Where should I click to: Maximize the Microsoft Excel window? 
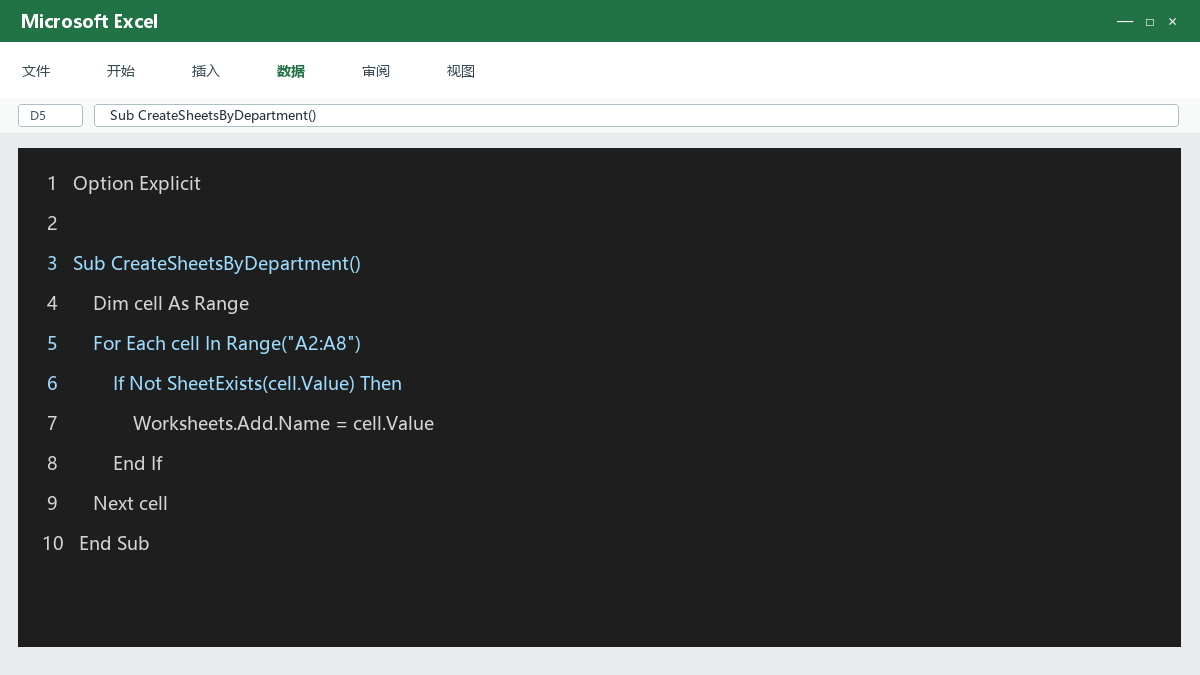click(x=1150, y=21)
